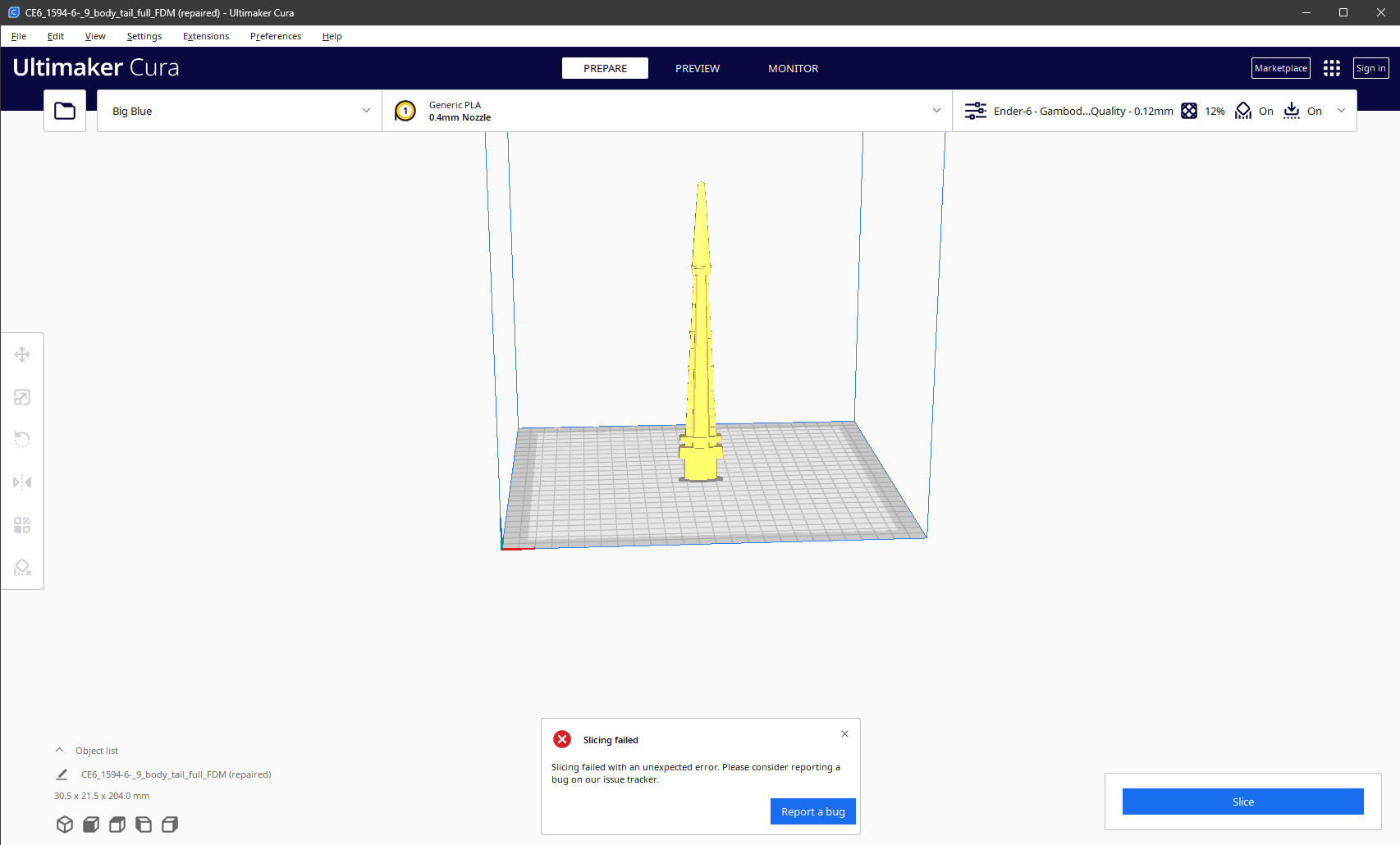Select the Move tool
Image resolution: width=1400 pixels, height=845 pixels.
(x=22, y=354)
